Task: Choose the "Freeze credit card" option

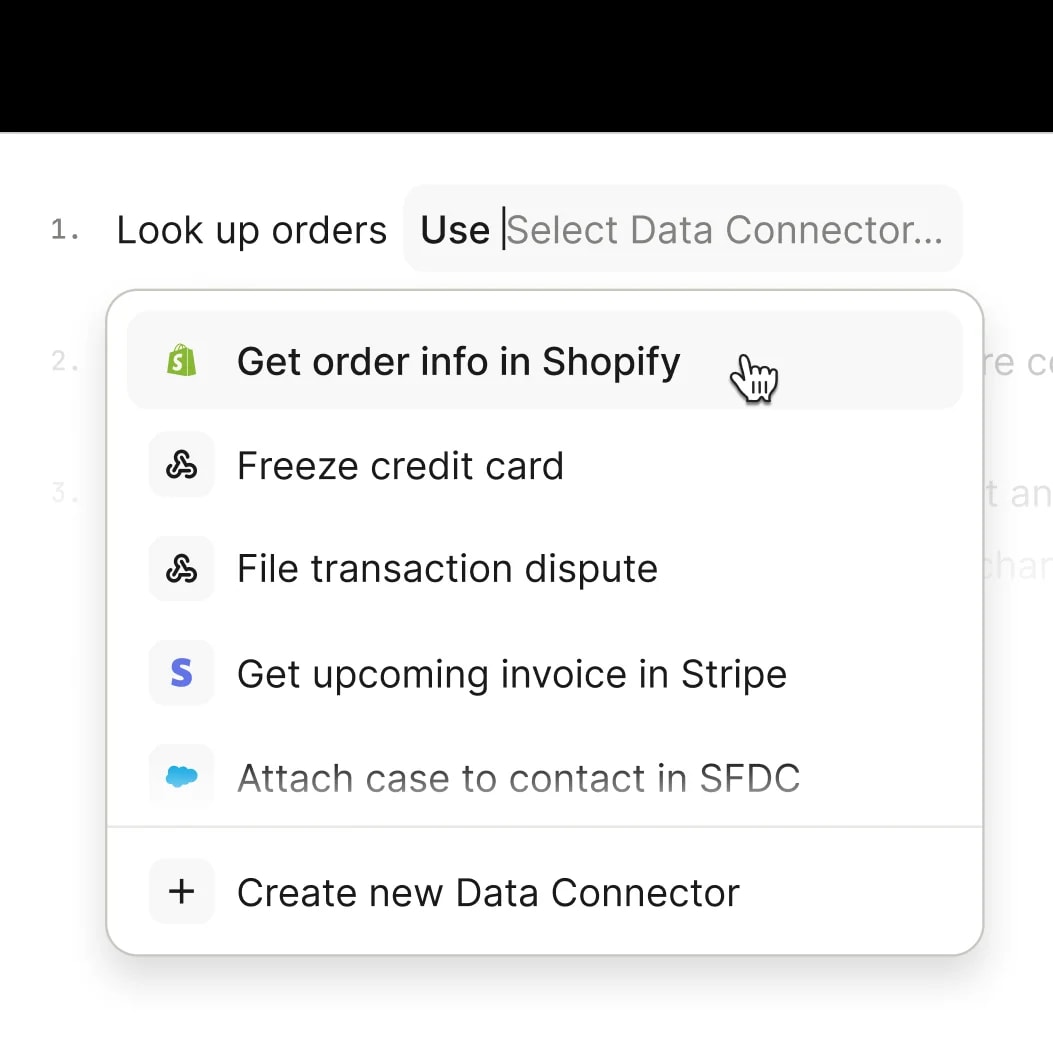Action: pos(400,464)
